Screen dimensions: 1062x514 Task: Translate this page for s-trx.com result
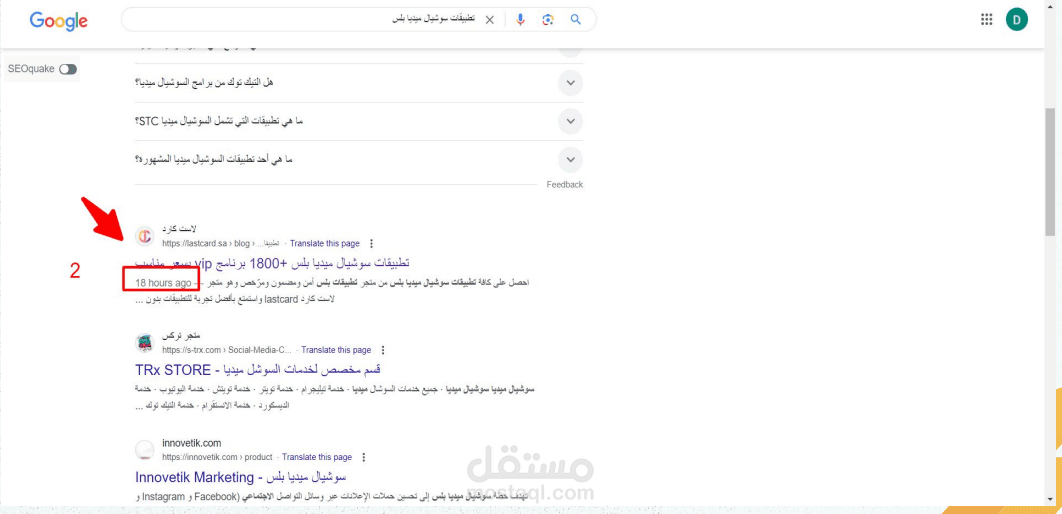pyautogui.click(x=336, y=350)
